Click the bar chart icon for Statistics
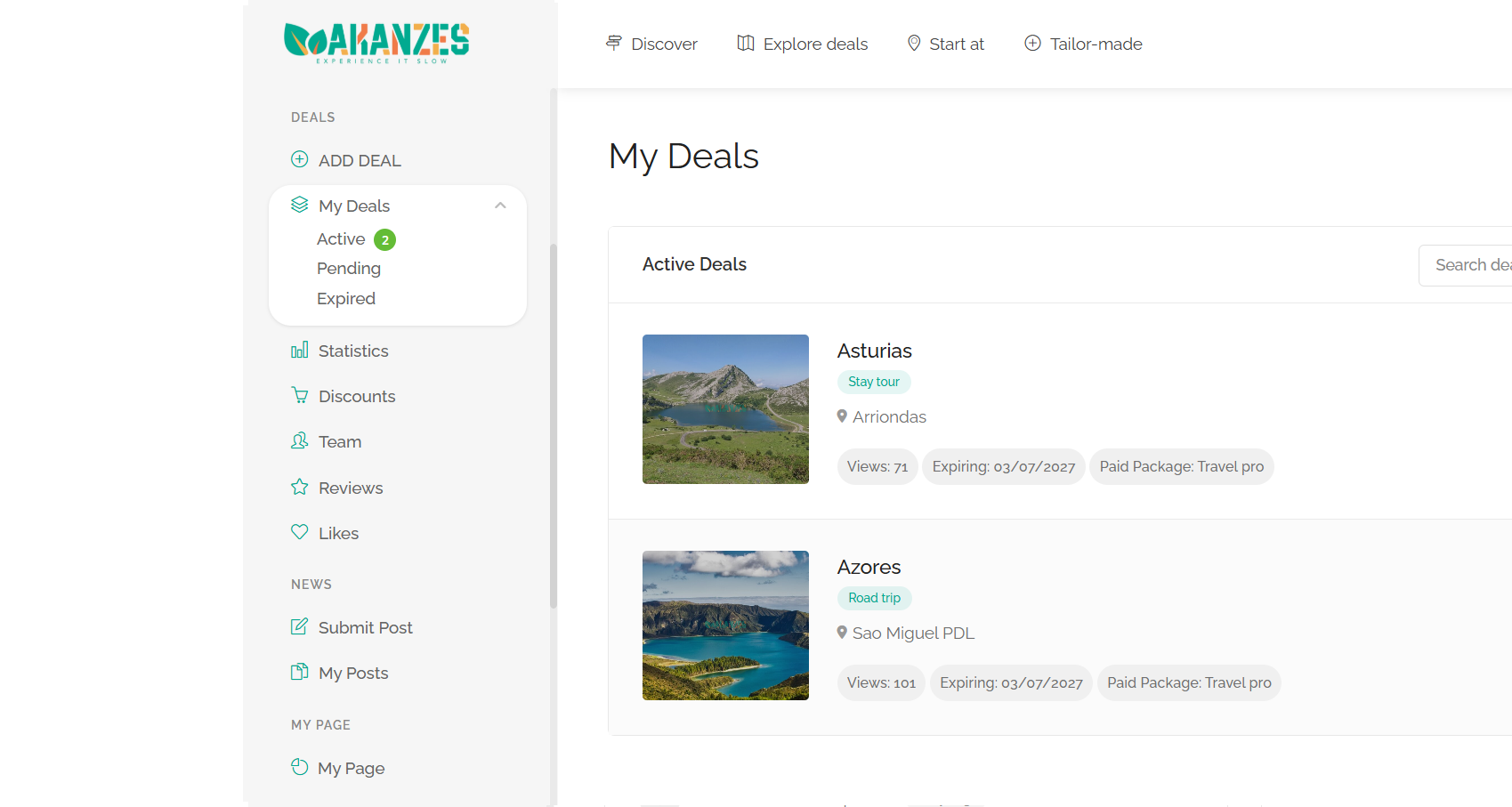 [300, 350]
